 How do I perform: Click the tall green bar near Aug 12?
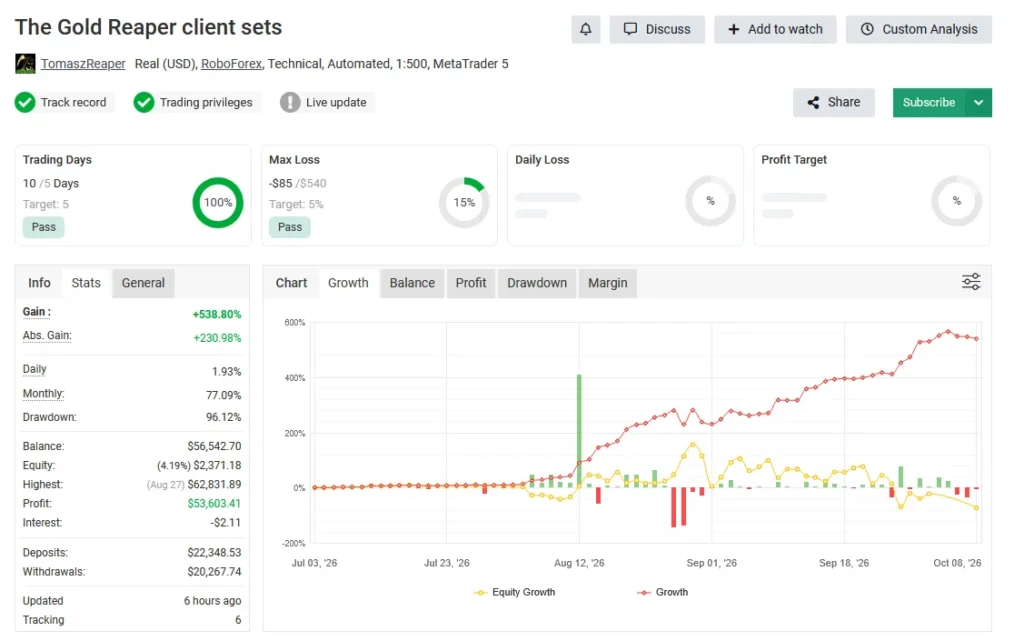click(x=579, y=431)
